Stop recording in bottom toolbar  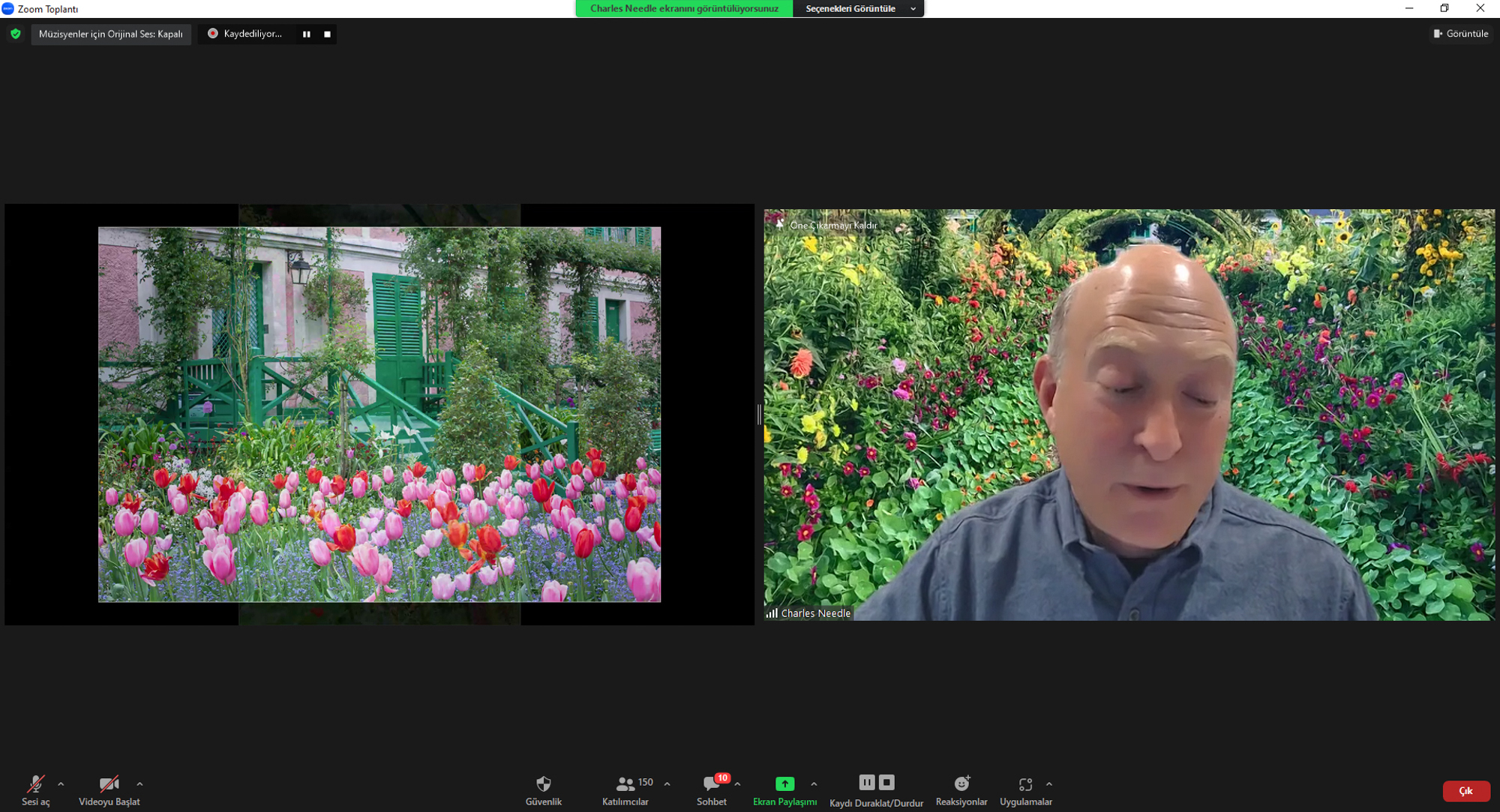click(886, 782)
